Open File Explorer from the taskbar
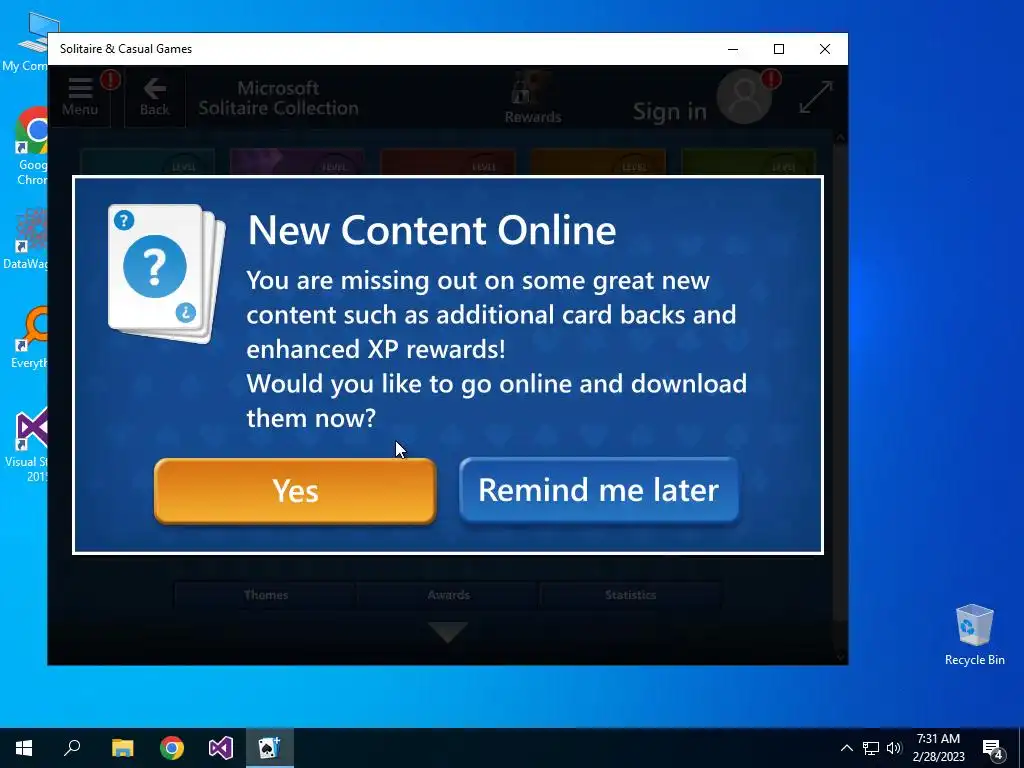 pos(122,748)
